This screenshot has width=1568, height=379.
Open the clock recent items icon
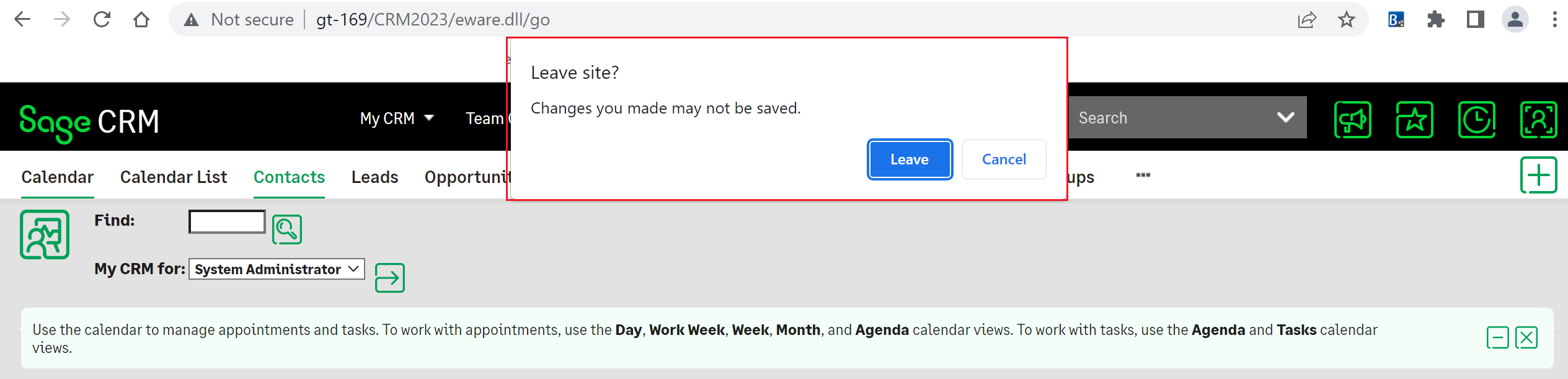tap(1476, 120)
